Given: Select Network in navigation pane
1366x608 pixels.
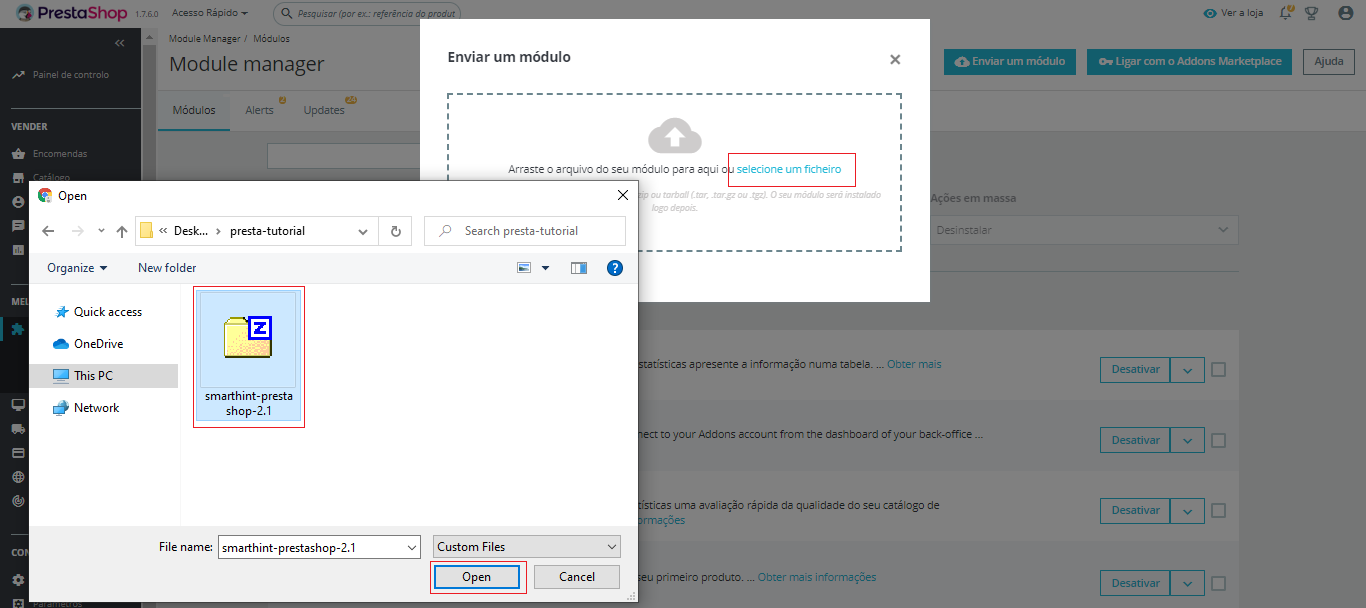Looking at the screenshot, I should click(x=86, y=408).
